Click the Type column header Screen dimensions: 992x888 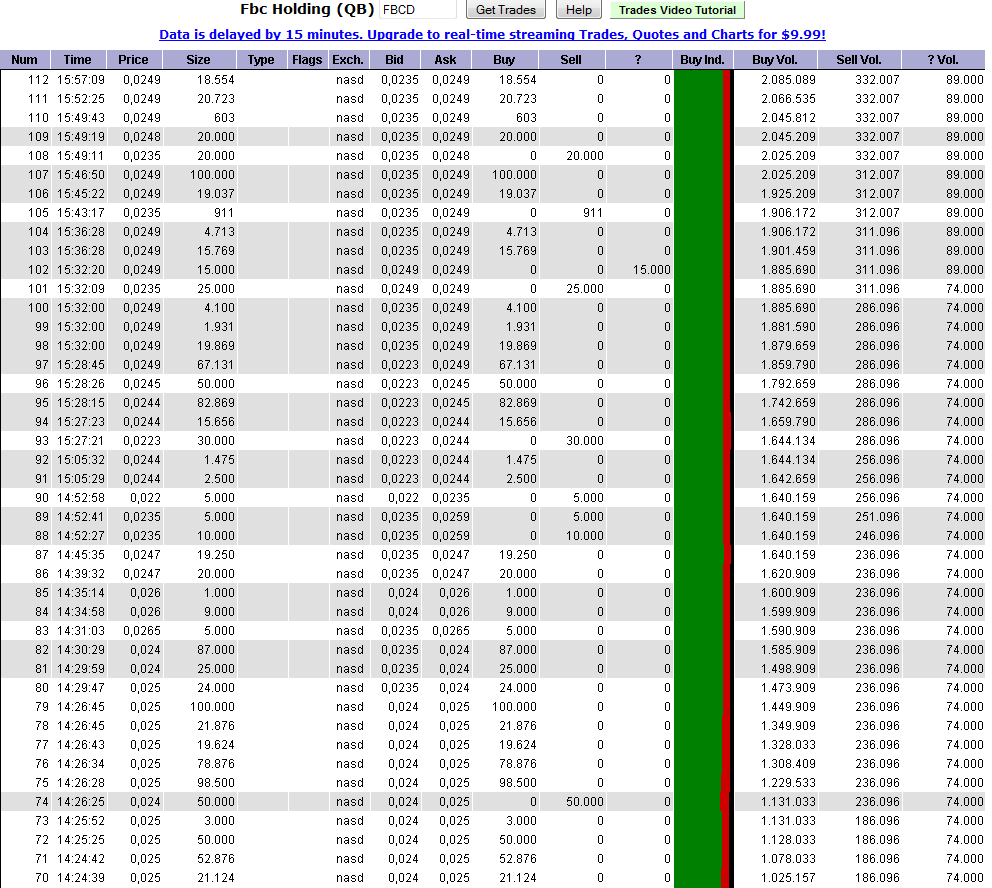pyautogui.click(x=261, y=59)
